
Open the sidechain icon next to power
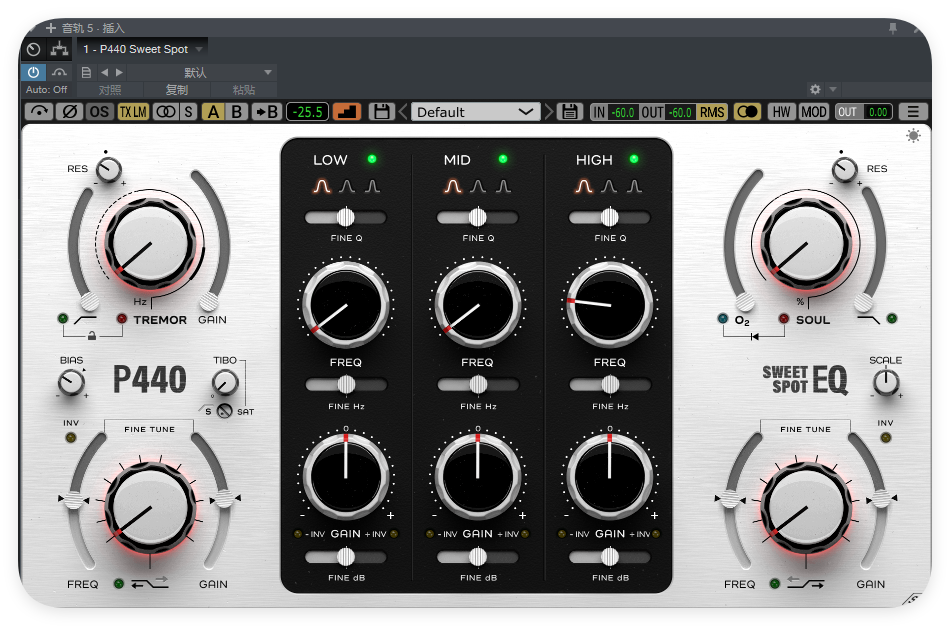pyautogui.click(x=59, y=72)
